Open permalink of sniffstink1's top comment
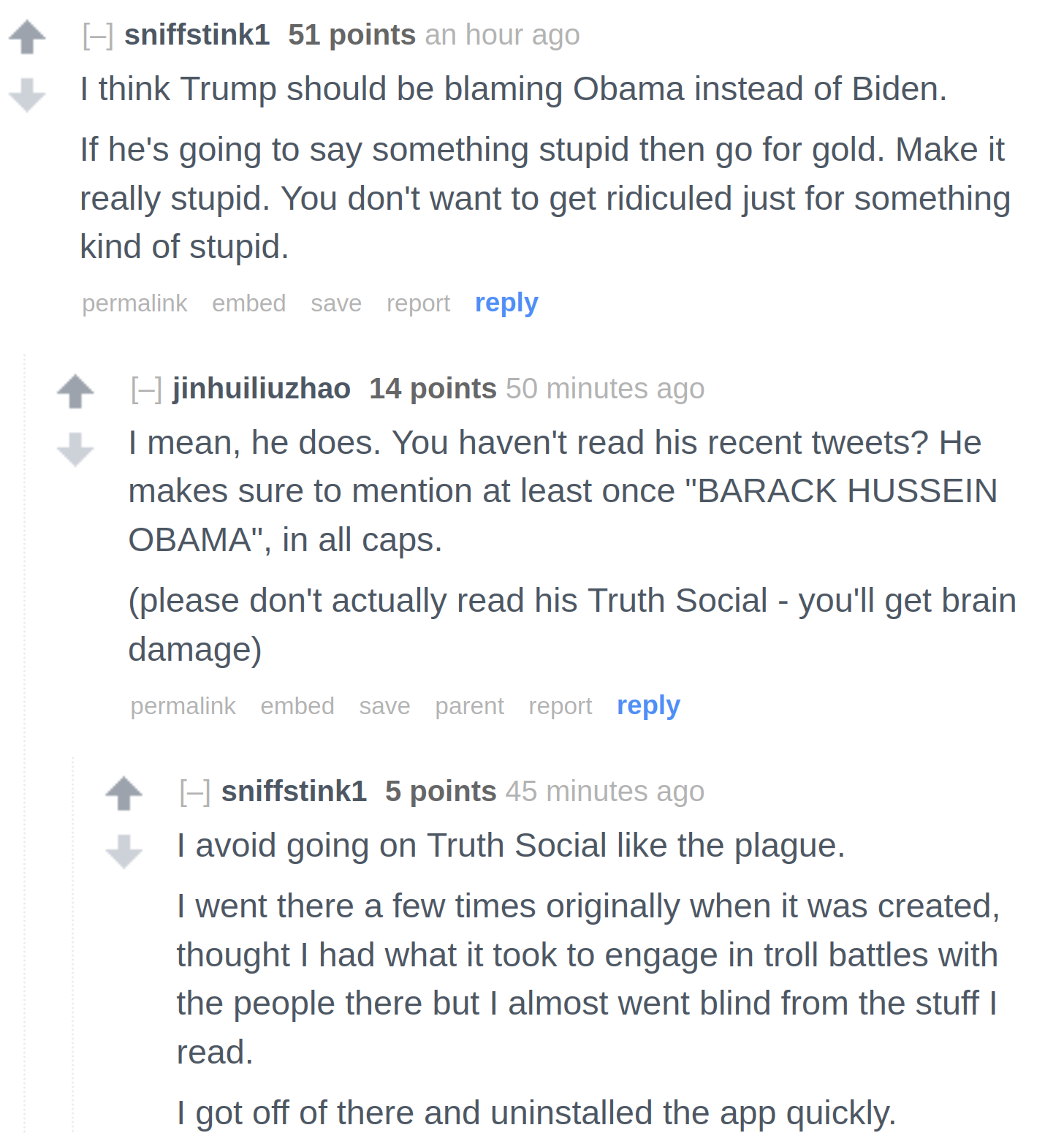The height and width of the screenshot is (1133, 1064). tap(134, 303)
